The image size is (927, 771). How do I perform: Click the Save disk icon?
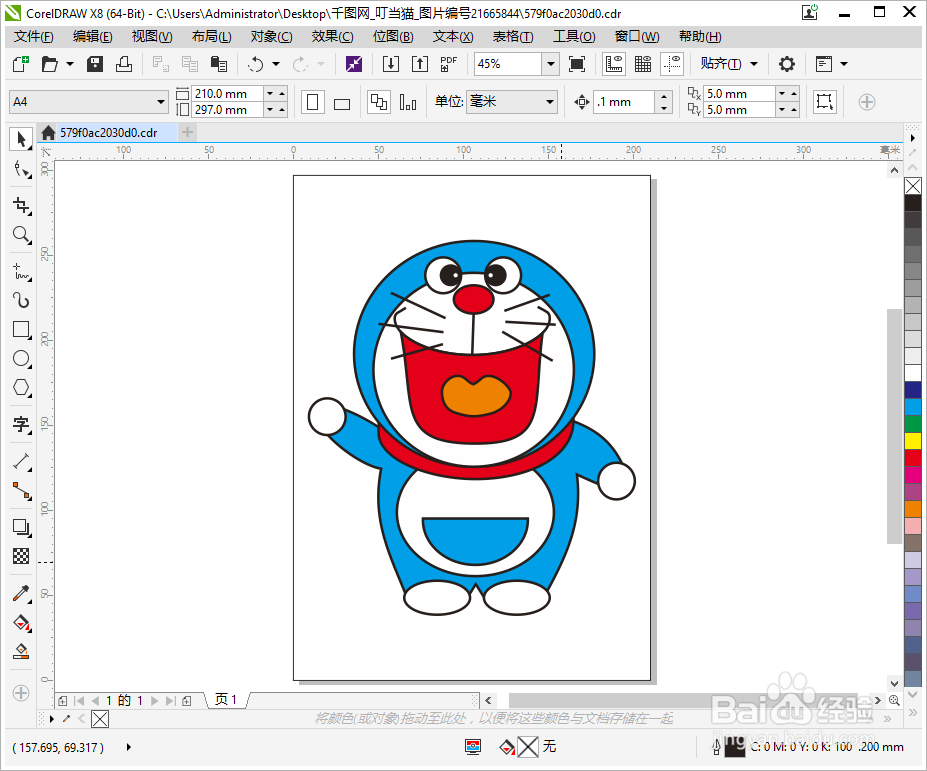(x=95, y=64)
